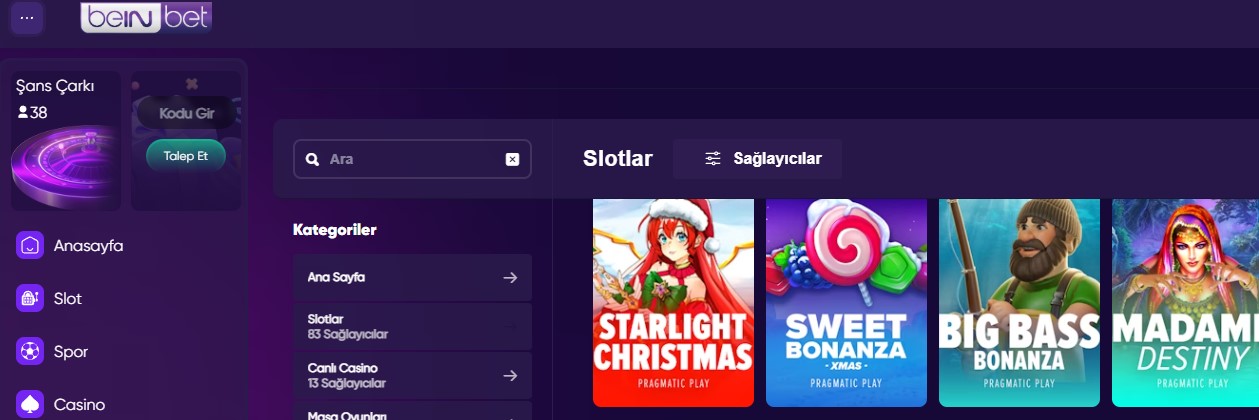Select the Masa Oyunları category
The image size is (1259, 420).
click(412, 411)
